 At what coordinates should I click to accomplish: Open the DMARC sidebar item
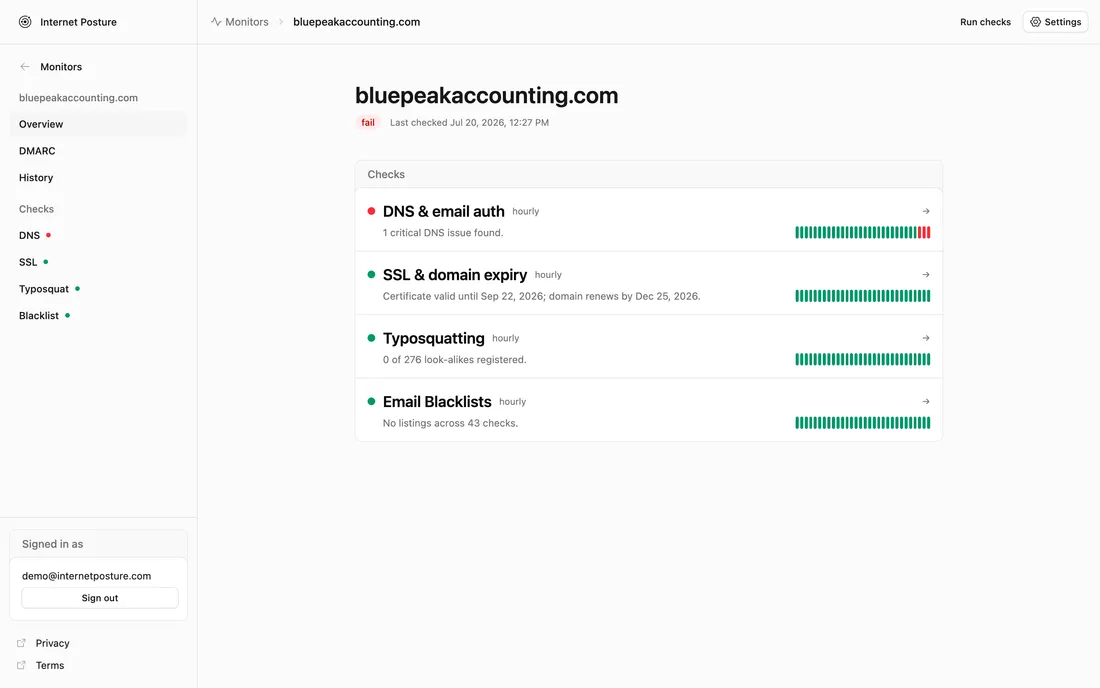(98, 151)
